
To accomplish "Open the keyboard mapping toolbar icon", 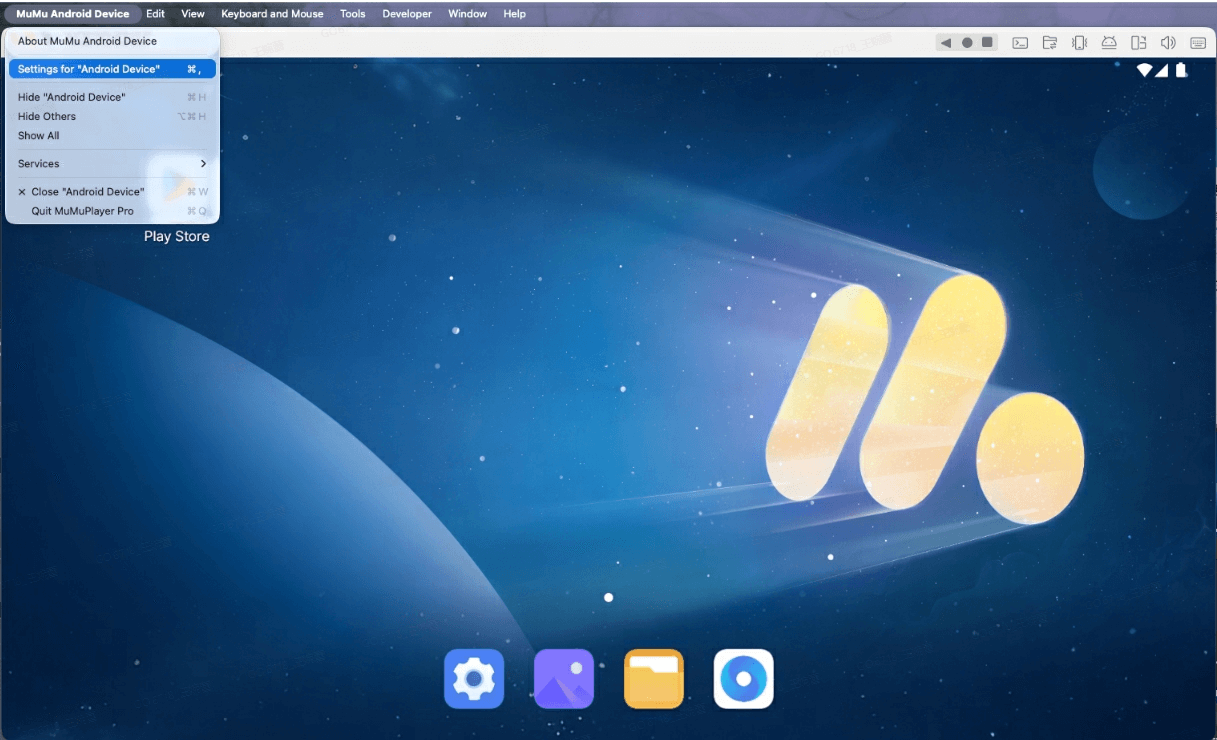I will [x=1198, y=43].
